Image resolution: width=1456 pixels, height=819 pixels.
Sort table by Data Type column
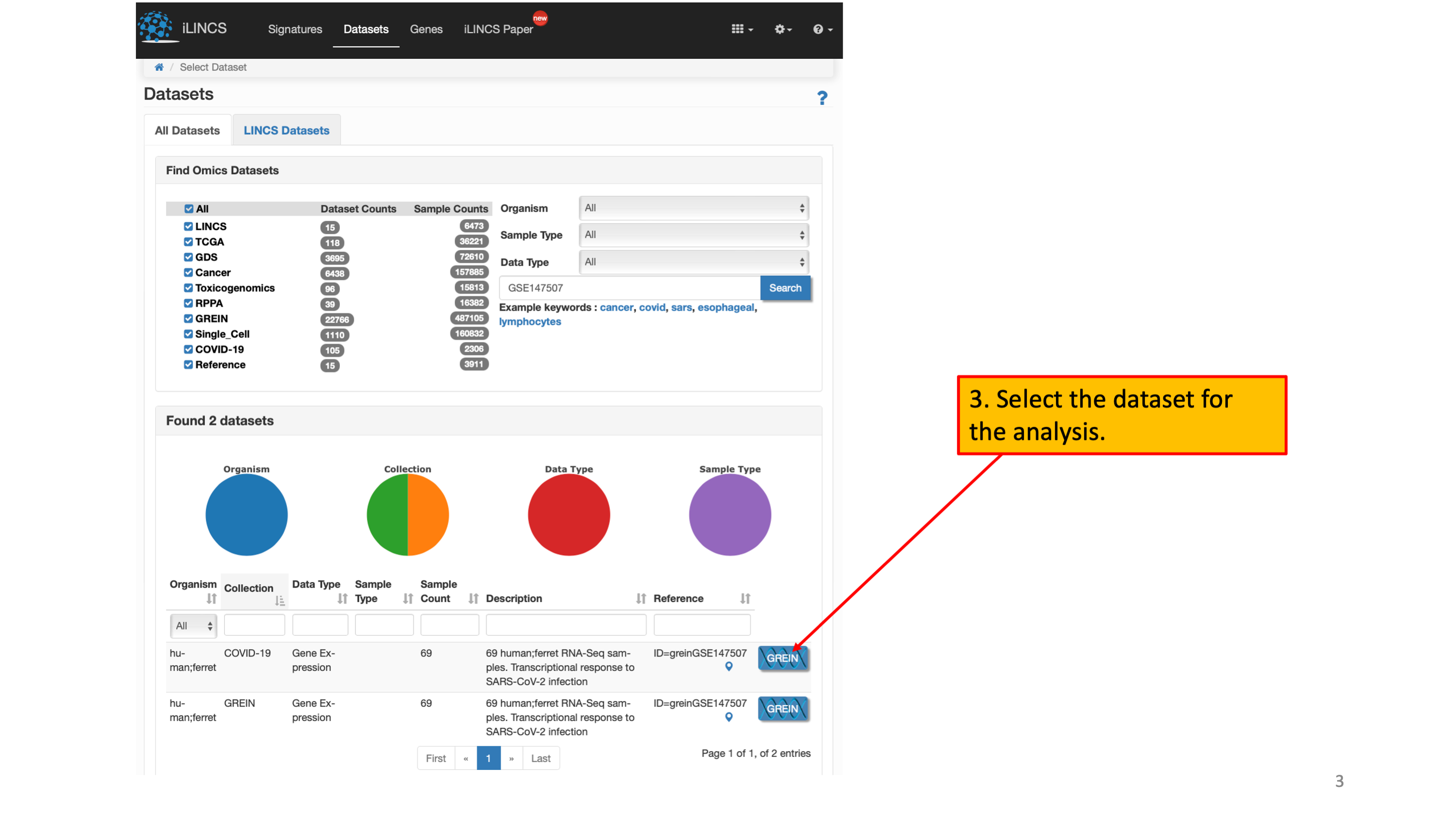coord(342,598)
